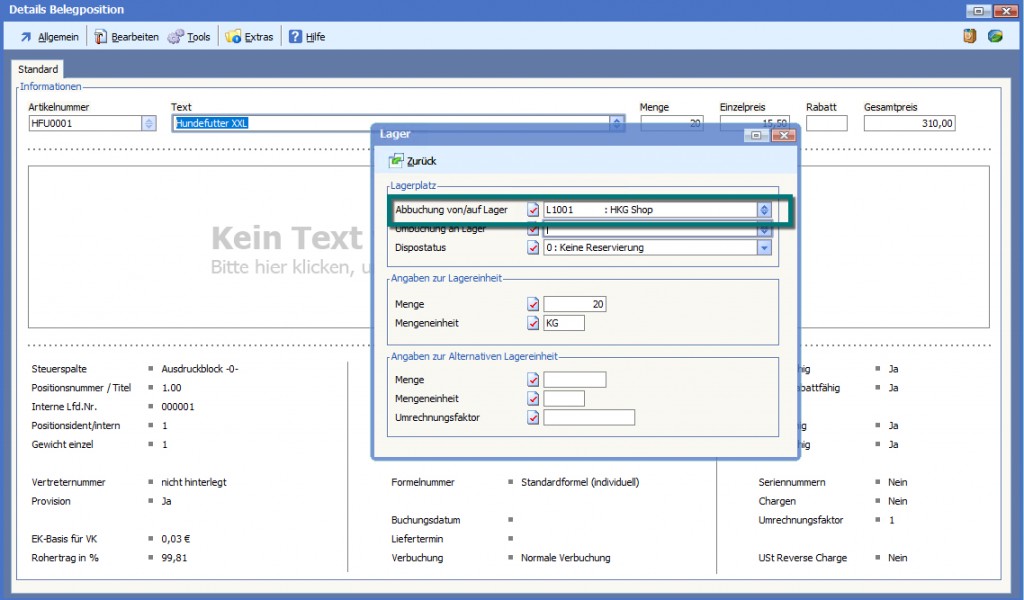Screen dimensions: 1024x600
Task: Toggle the checkbox beside Umrechnungsfaktor
Action: [533, 417]
